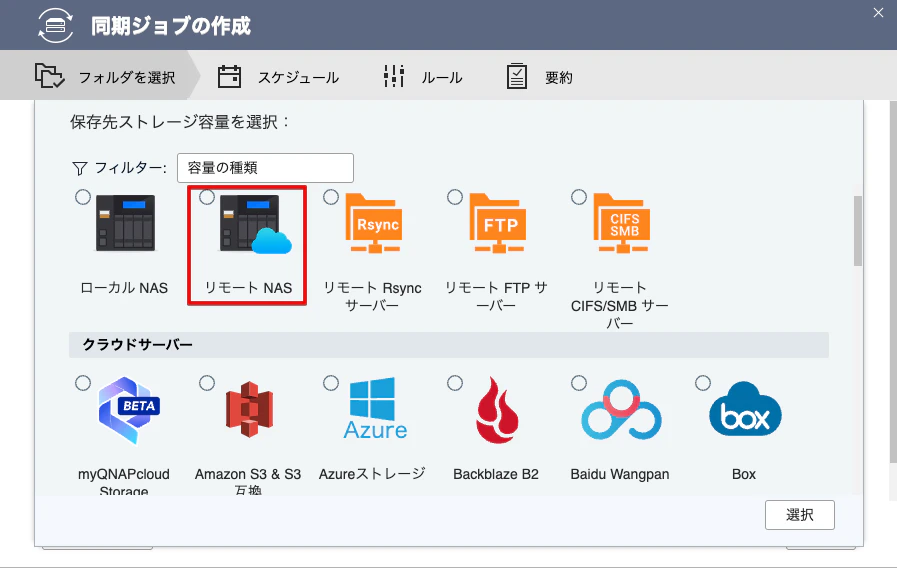Screen dimensions: 897x568
Task: Close the 同期ジョブの作成 dialog
Action: [x=879, y=13]
